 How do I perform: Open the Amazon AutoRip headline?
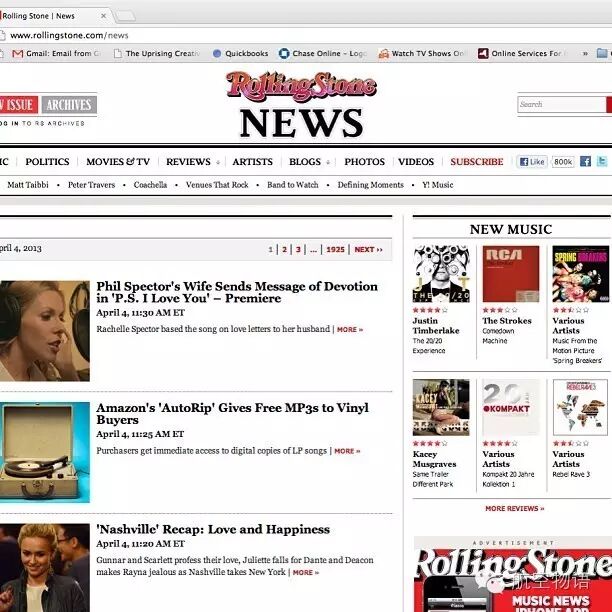(x=232, y=414)
